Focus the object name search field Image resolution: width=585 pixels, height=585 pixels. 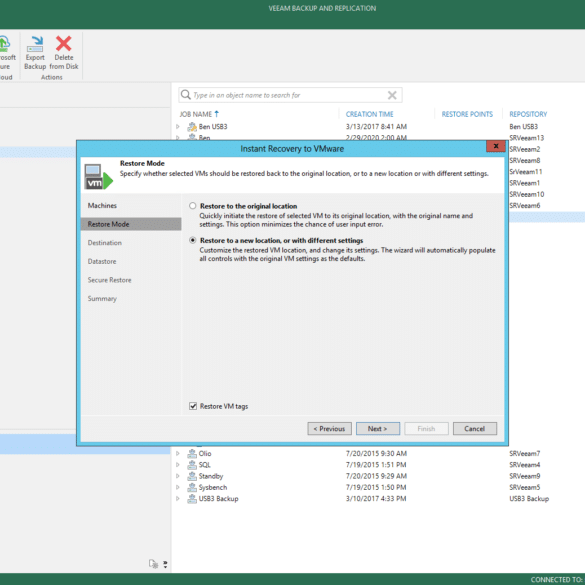(x=289, y=95)
